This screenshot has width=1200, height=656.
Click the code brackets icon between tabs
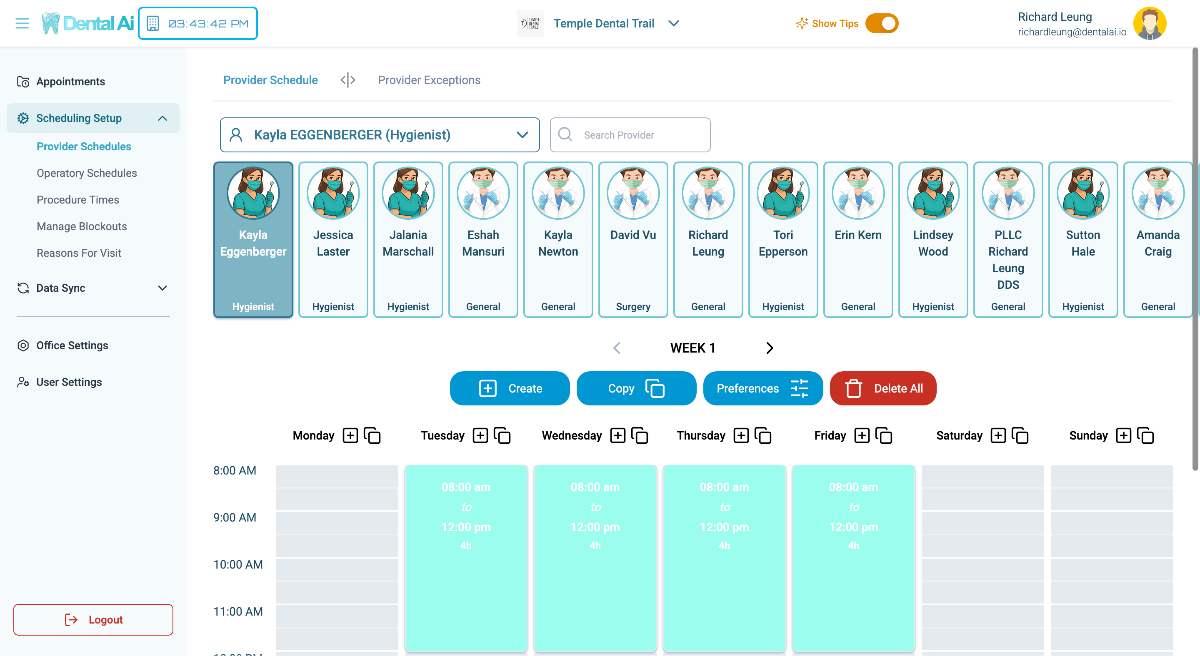point(348,80)
